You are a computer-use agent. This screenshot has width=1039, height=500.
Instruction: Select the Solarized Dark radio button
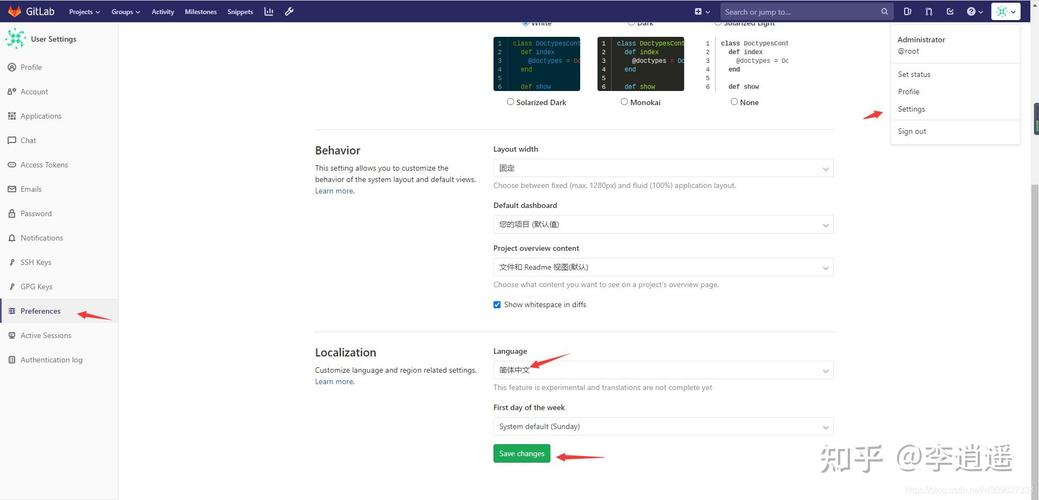click(511, 102)
